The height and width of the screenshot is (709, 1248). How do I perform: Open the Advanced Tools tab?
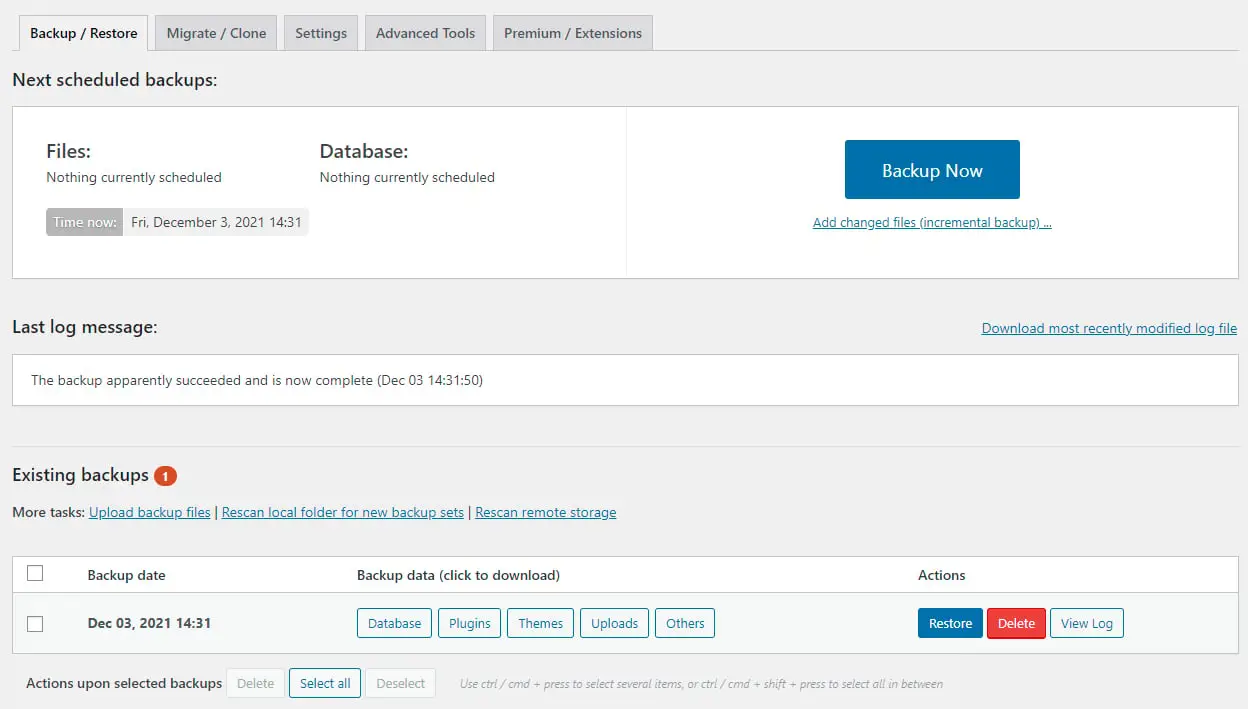pyautogui.click(x=425, y=33)
